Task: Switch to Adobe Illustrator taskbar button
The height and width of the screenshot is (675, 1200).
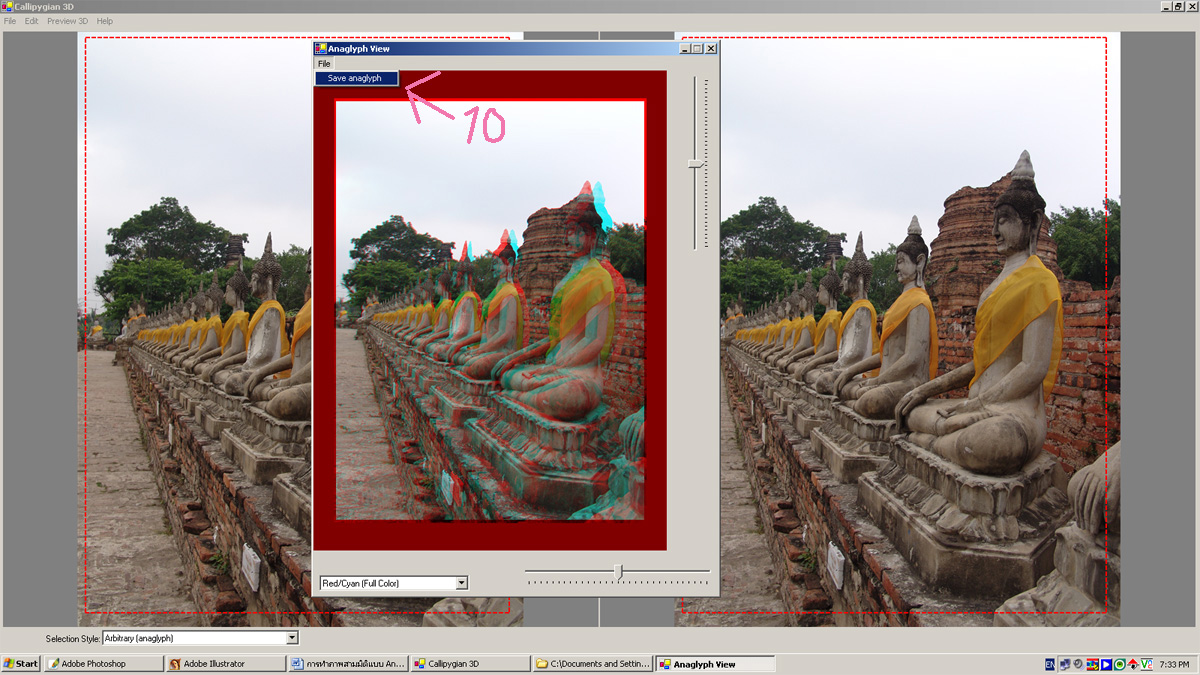Action: pos(225,664)
